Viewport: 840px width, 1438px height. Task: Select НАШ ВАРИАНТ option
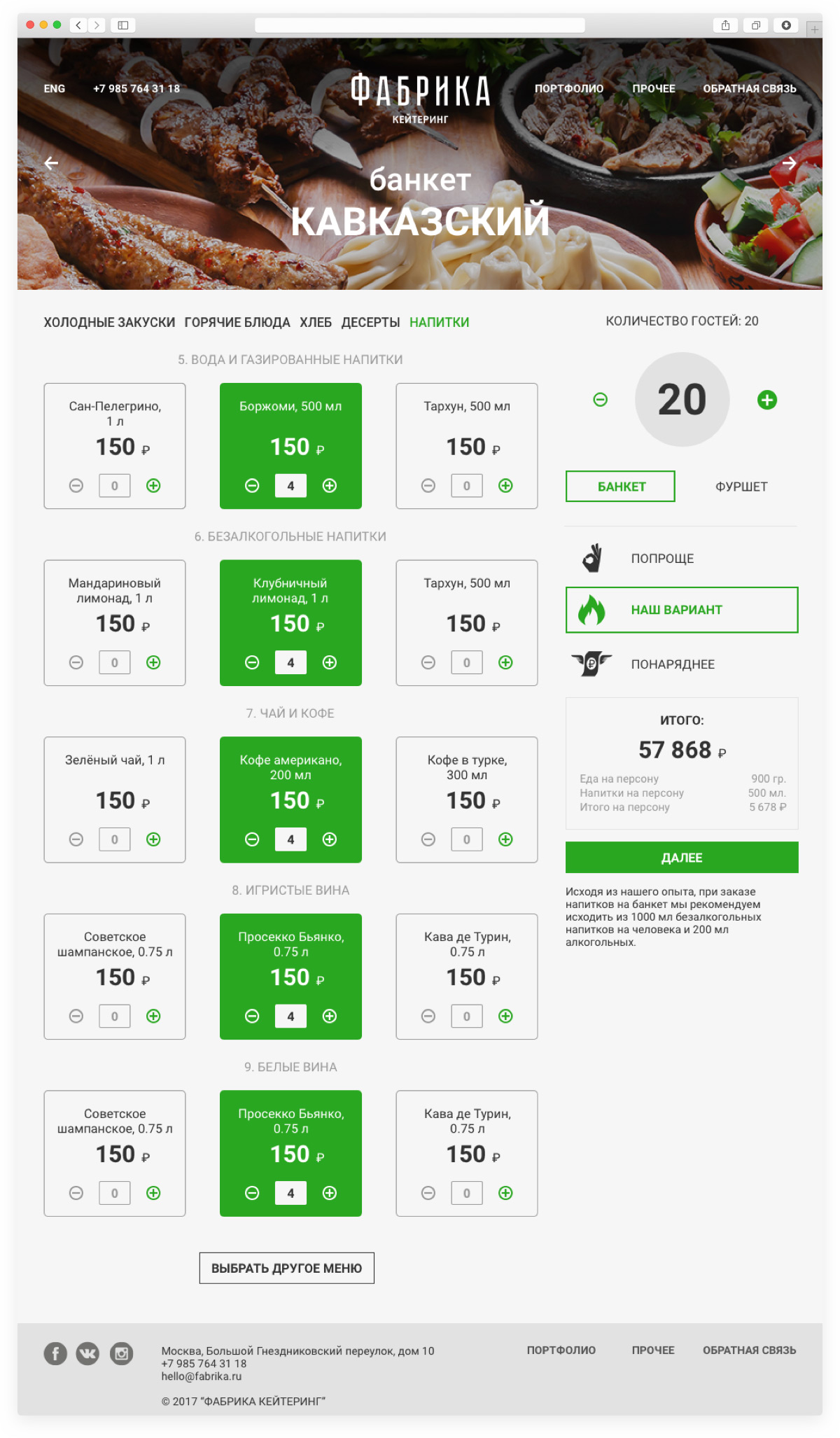click(x=682, y=610)
